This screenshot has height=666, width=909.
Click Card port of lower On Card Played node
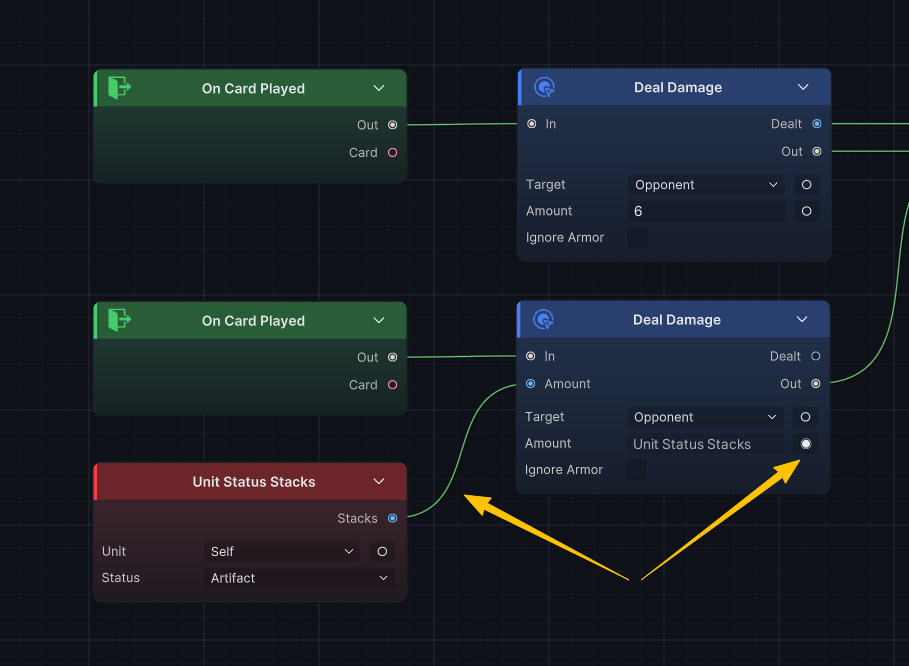point(392,385)
